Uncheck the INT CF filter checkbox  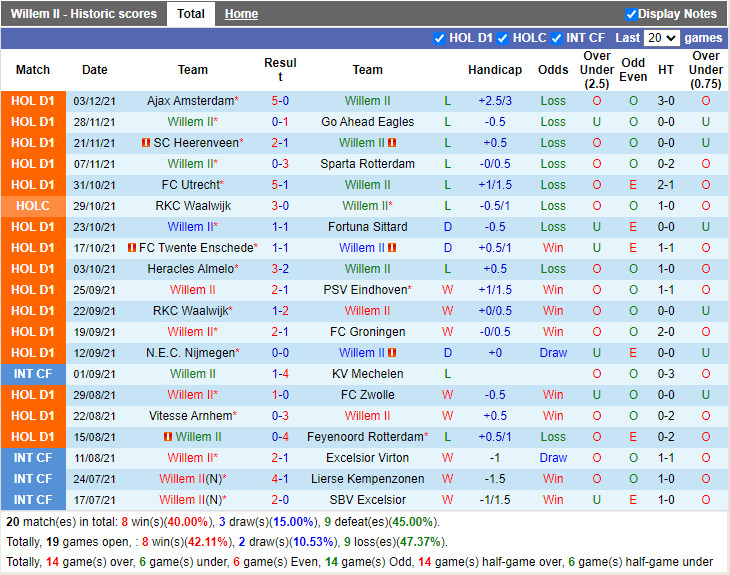pos(556,38)
